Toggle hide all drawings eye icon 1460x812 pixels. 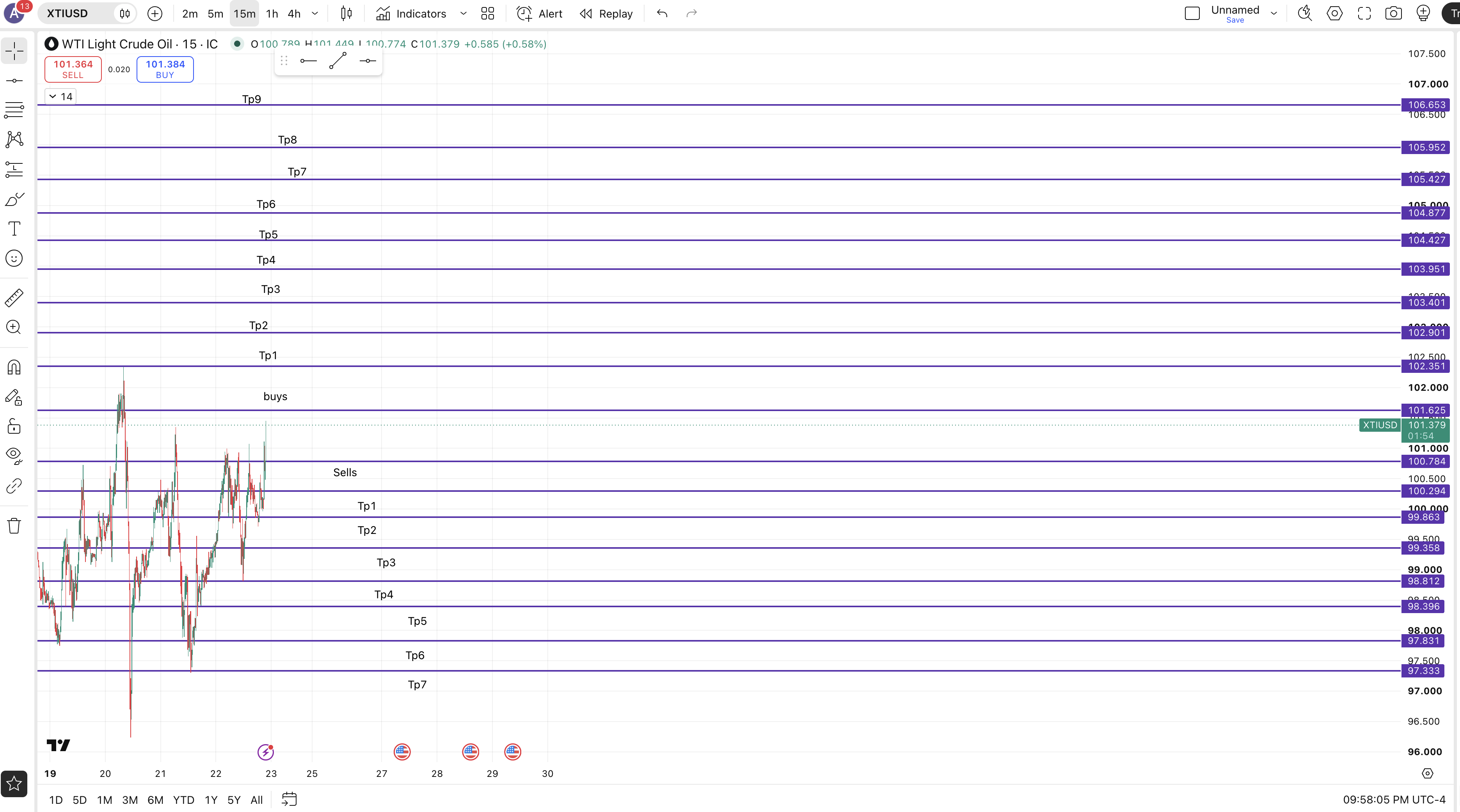click(14, 456)
